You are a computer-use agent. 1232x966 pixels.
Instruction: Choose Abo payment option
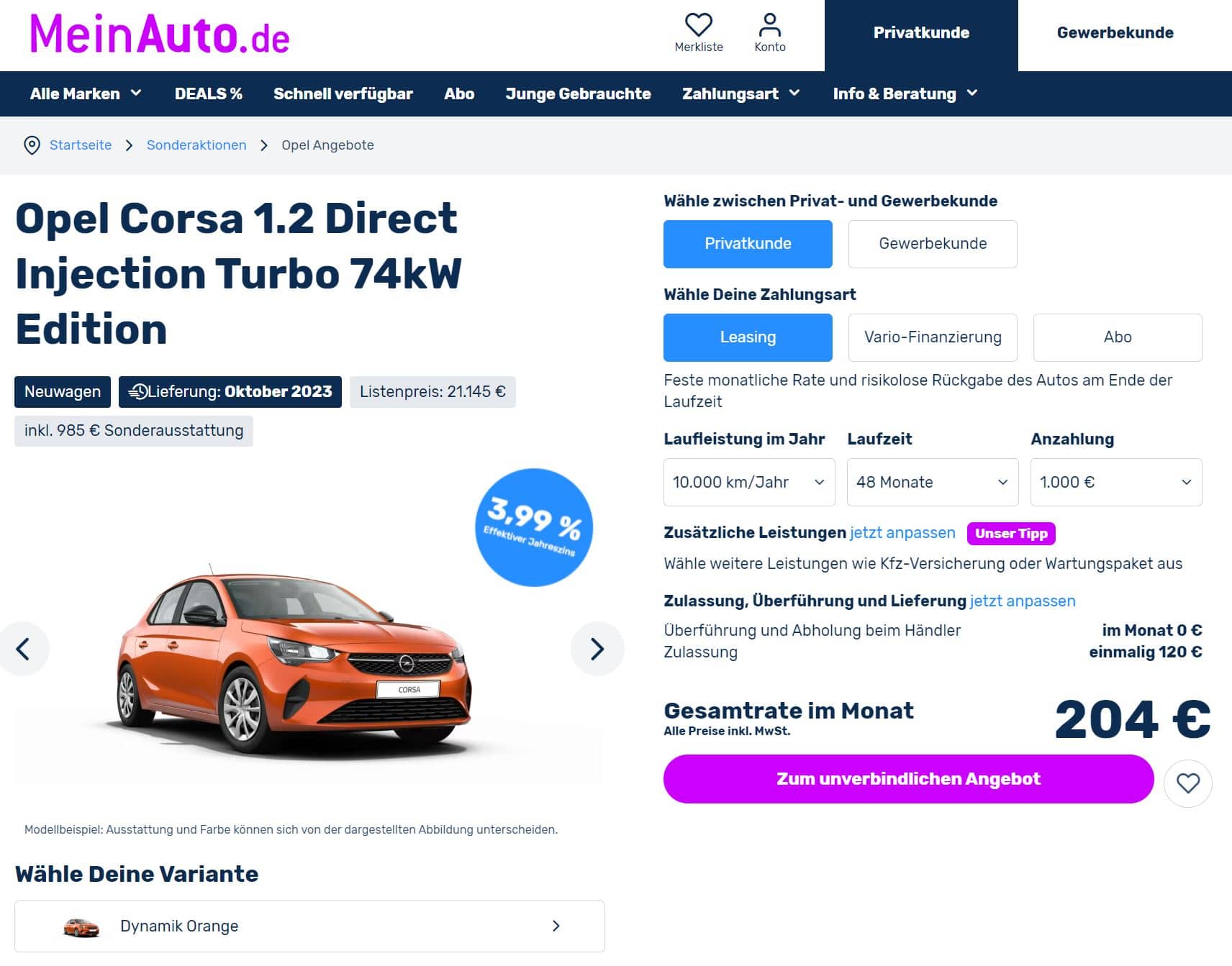1118,337
